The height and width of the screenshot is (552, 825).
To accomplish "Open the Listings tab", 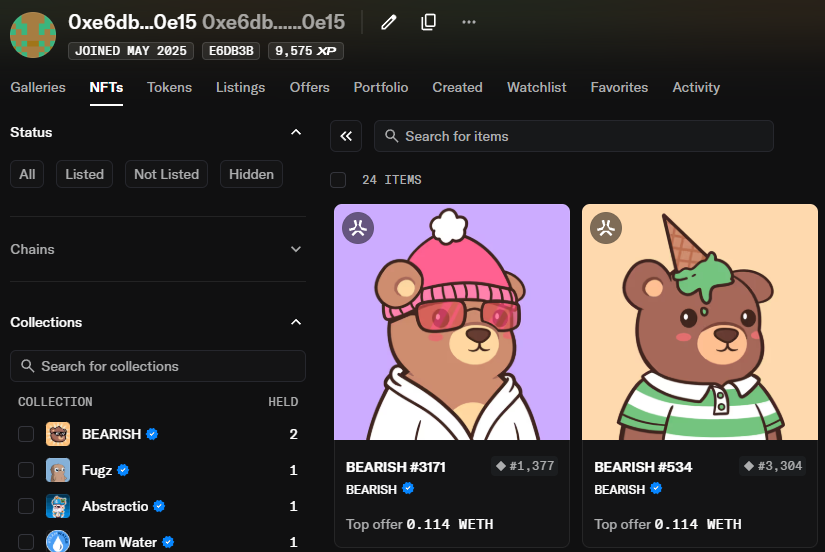I will click(x=240, y=87).
